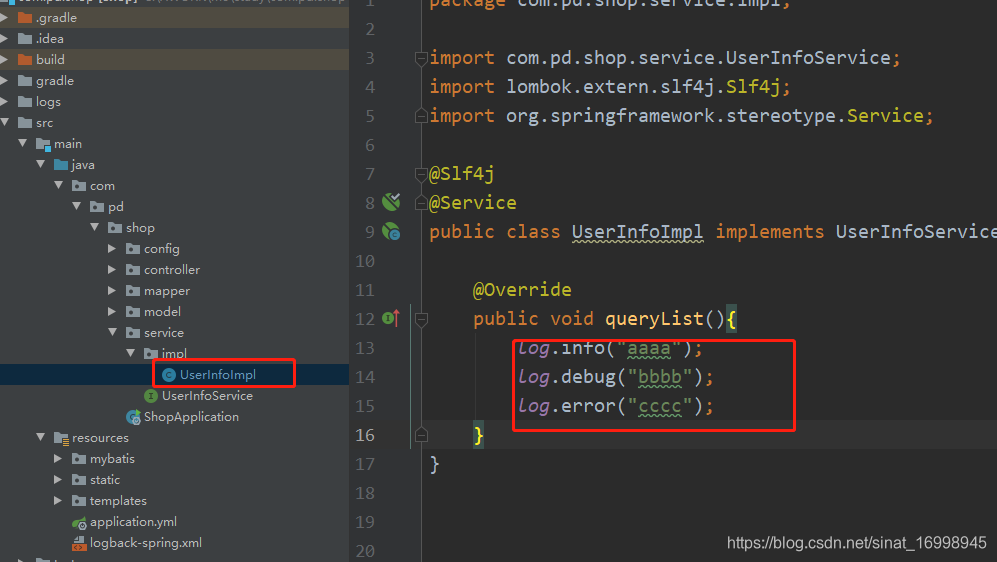Screen dimensions: 997x562
Task: Click the application.yml Spring config icon
Action: 79,523
